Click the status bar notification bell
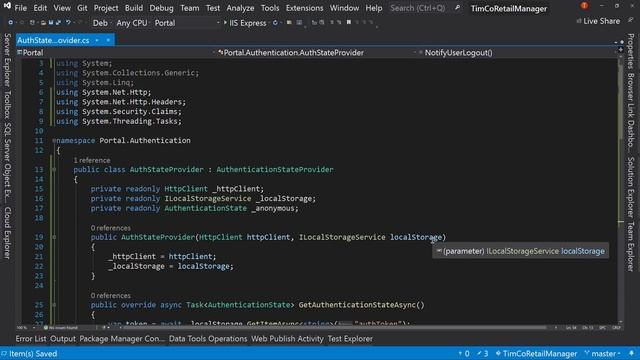 coord(631,353)
